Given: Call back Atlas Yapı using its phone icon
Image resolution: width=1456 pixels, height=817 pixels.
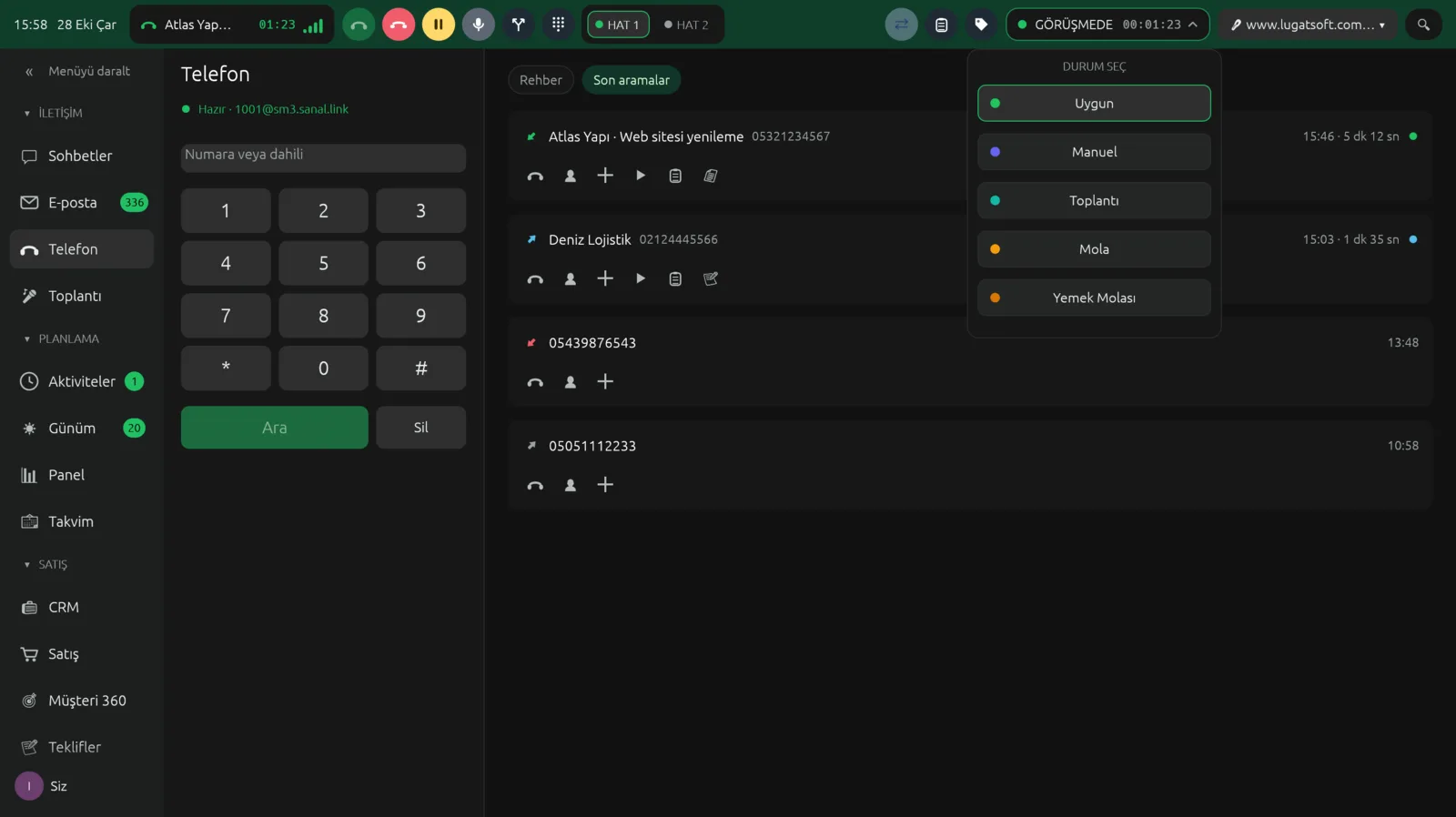Looking at the screenshot, I should (x=535, y=176).
